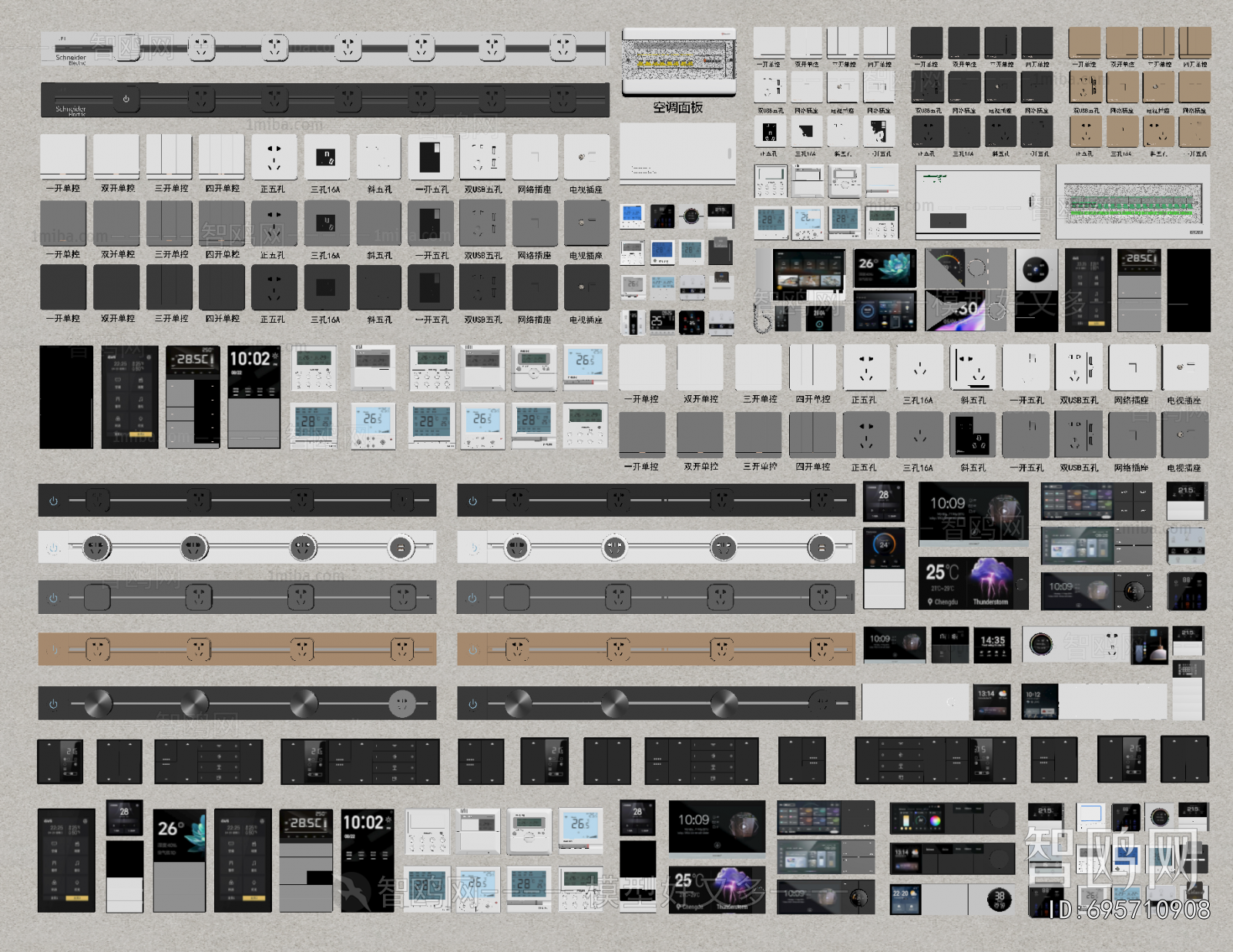
Task: Click the 26° lotus flower display panel at bottom left
Action: [180, 860]
